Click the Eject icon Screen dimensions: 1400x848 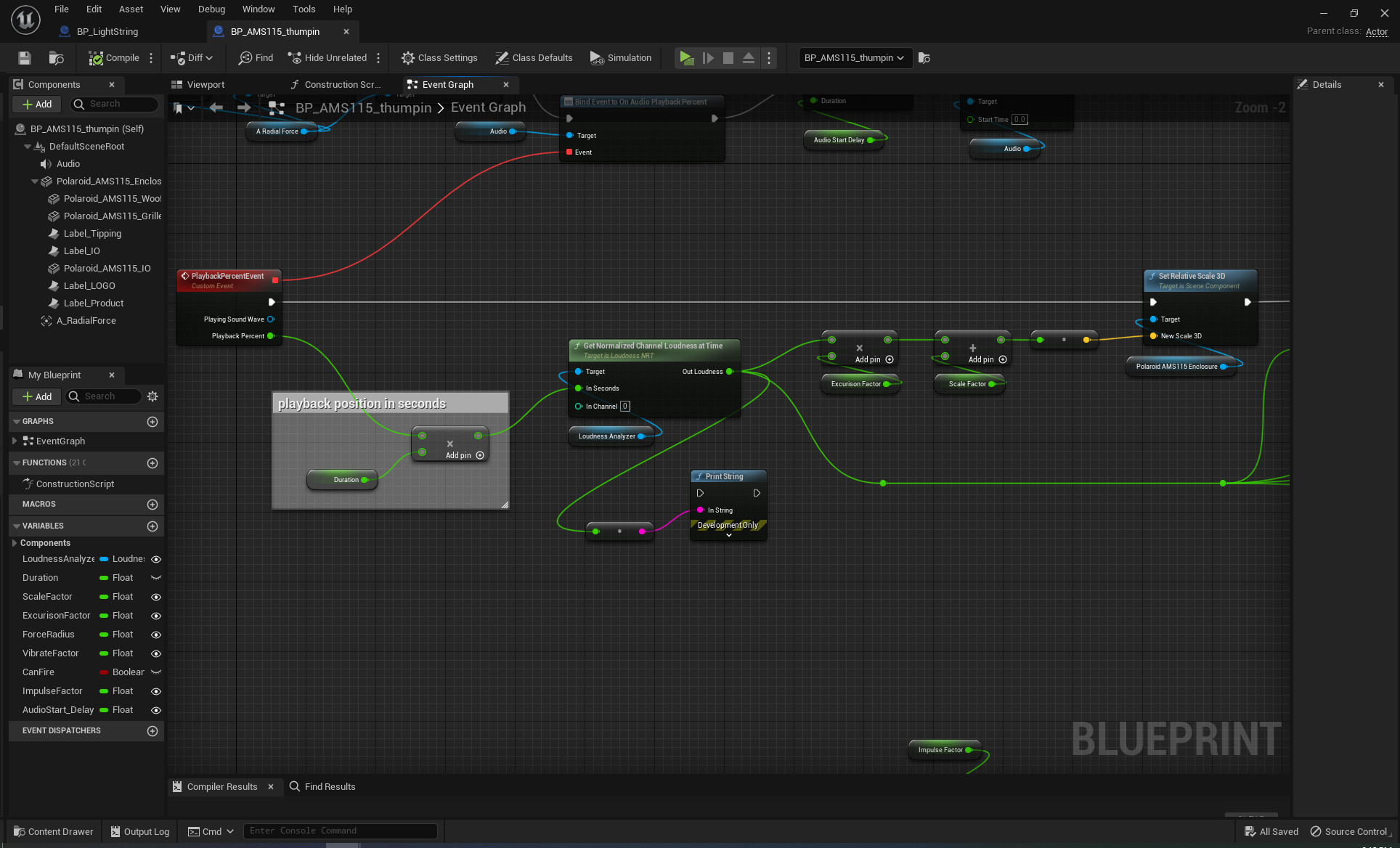pyautogui.click(x=749, y=58)
